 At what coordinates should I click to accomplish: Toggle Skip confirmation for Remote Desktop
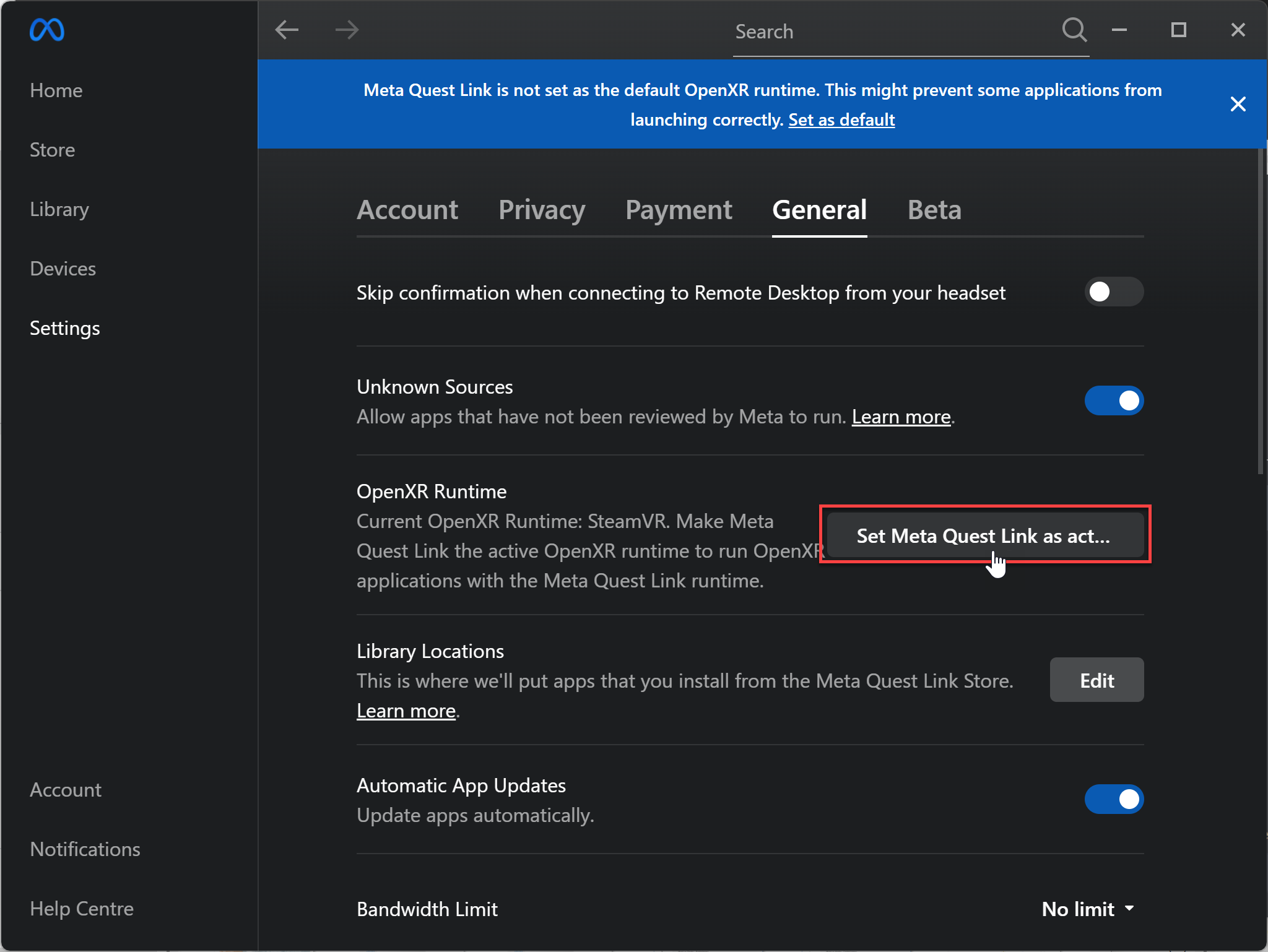(x=1113, y=292)
